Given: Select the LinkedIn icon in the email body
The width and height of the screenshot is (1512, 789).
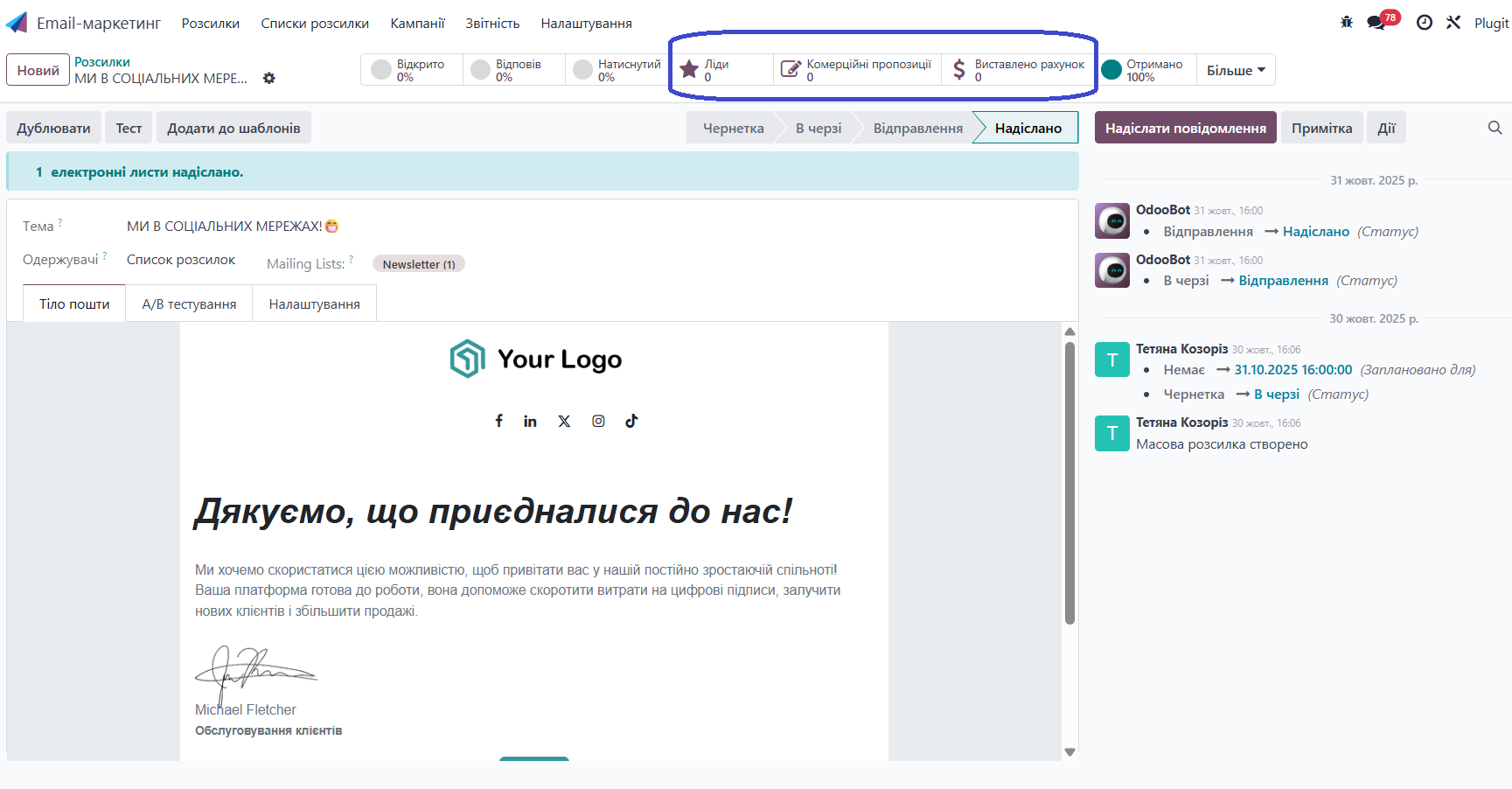Looking at the screenshot, I should pyautogui.click(x=530, y=421).
